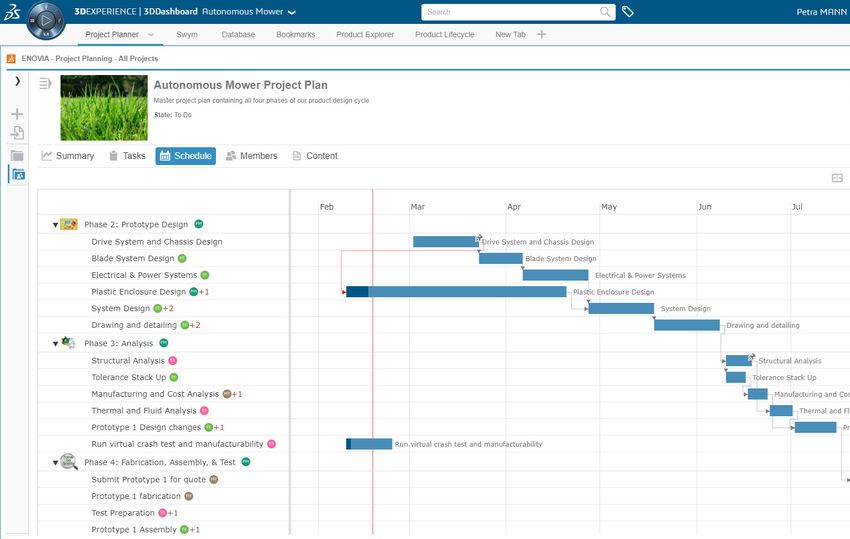
Task: Click assignee badge on Submit Prototype row
Action: pyautogui.click(x=214, y=479)
